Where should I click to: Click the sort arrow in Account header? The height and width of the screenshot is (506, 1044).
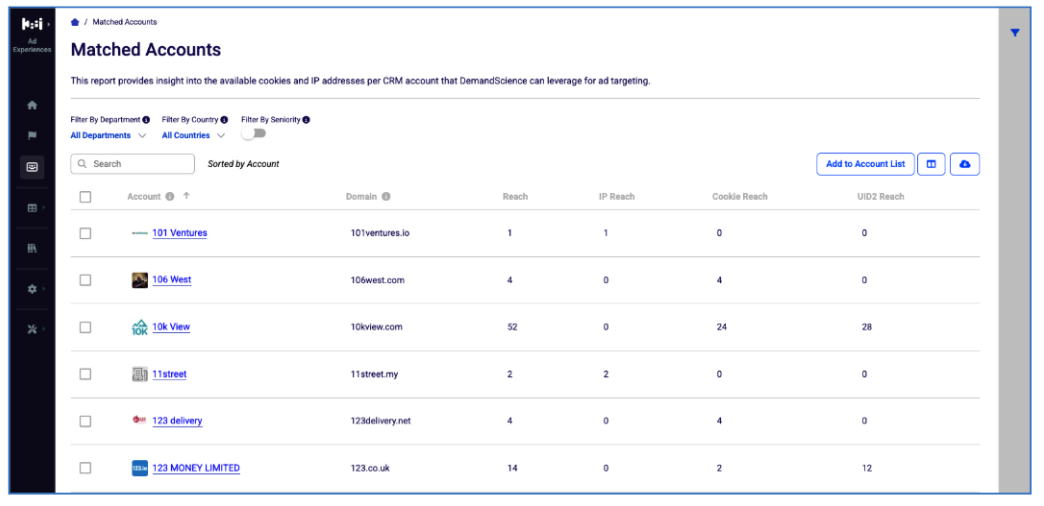click(186, 196)
